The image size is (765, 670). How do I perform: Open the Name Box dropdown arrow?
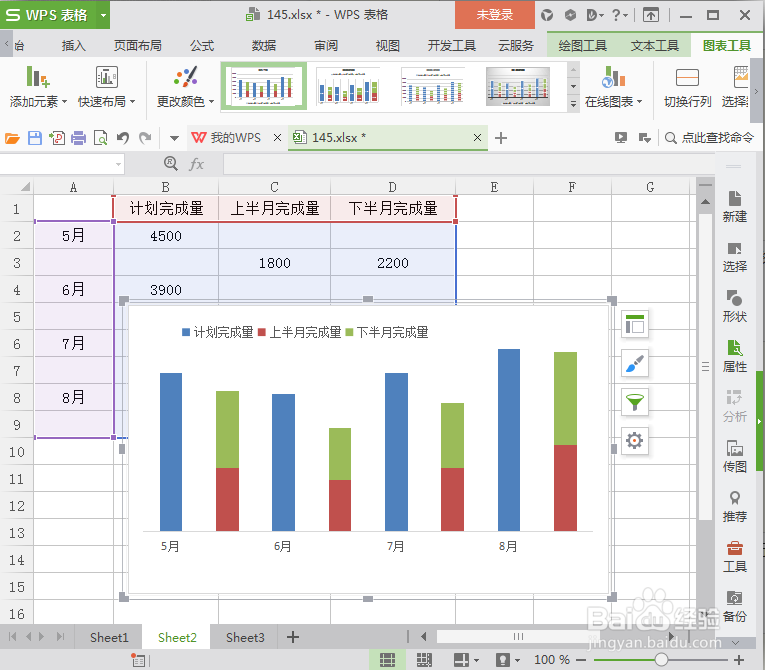tap(118, 164)
